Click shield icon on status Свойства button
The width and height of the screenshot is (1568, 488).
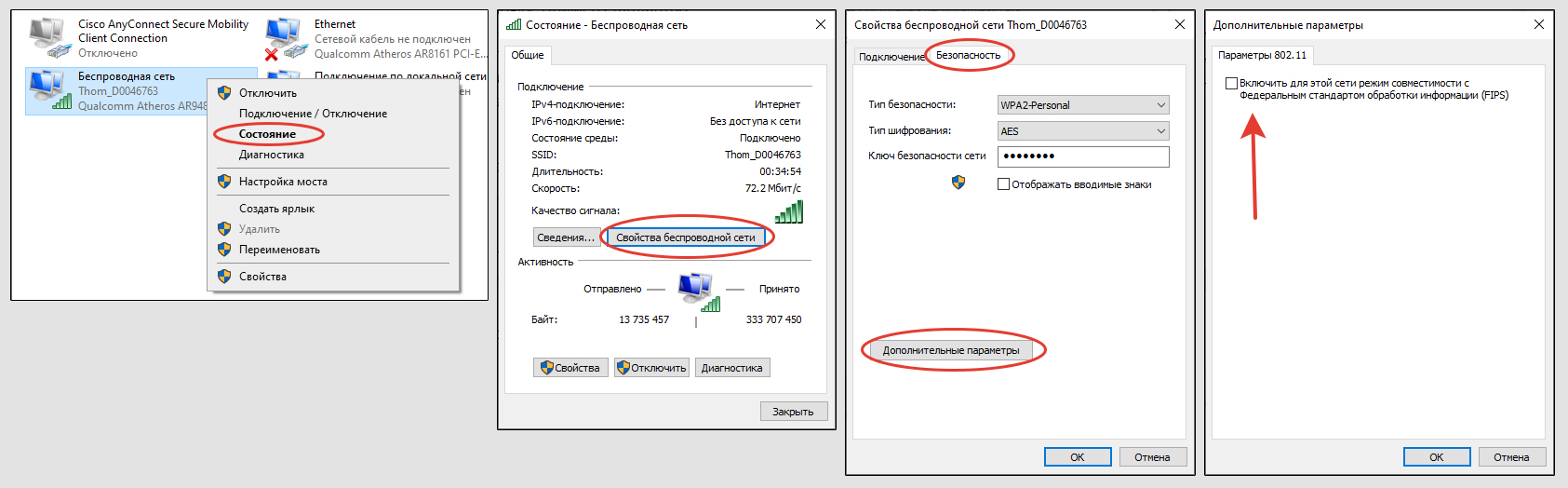(x=547, y=368)
